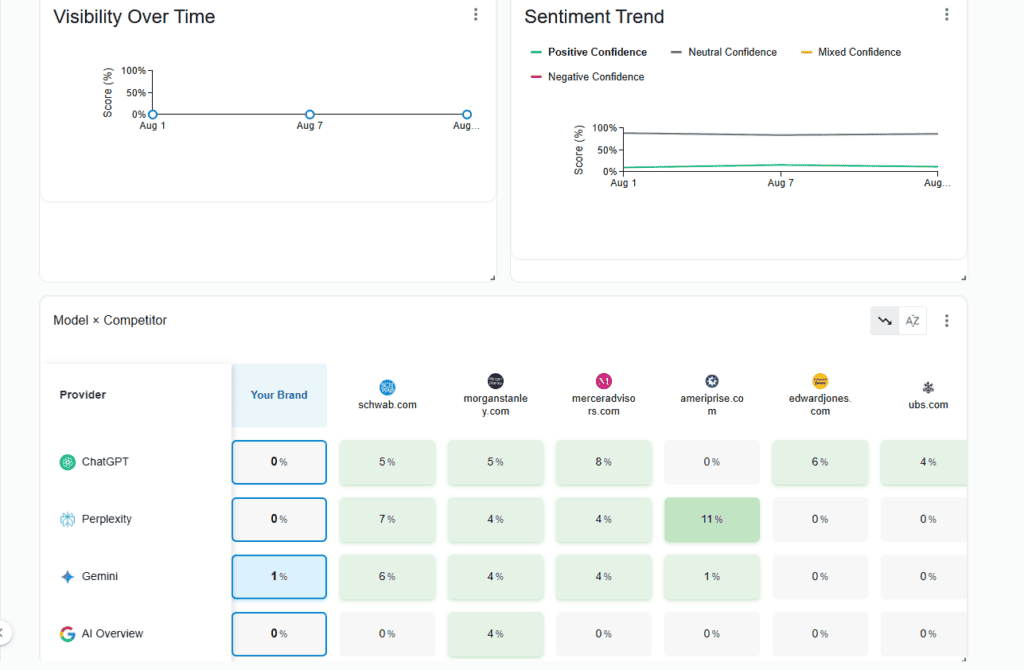Click Perplexity ameriprise.com 11% cell
This screenshot has width=1024, height=670.
coord(712,520)
